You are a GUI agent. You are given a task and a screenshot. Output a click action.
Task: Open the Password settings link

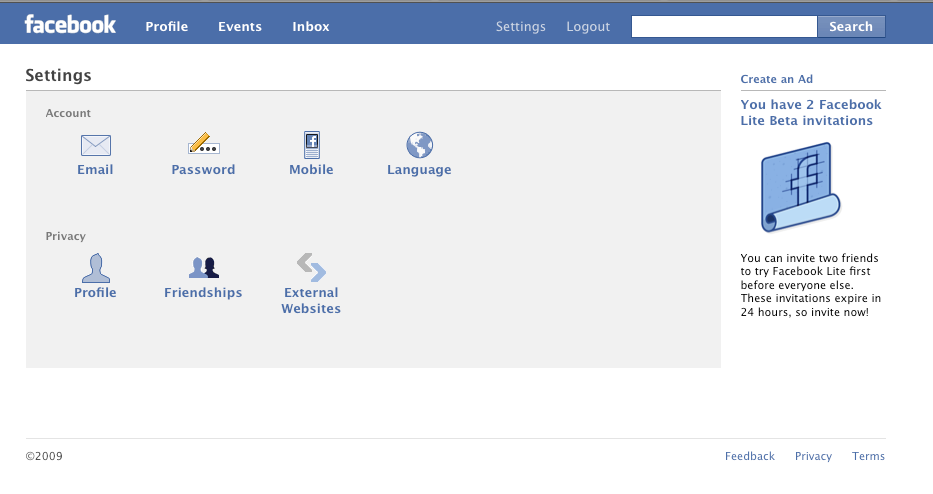click(203, 170)
